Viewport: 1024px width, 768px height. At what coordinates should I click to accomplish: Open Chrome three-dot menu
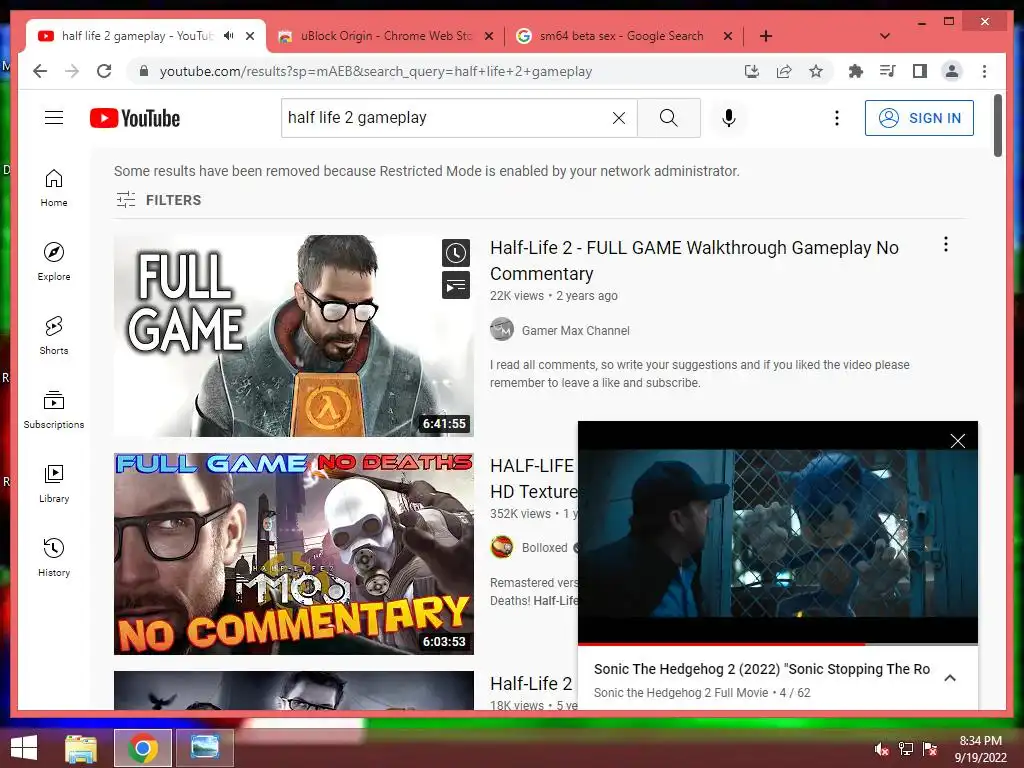click(984, 71)
